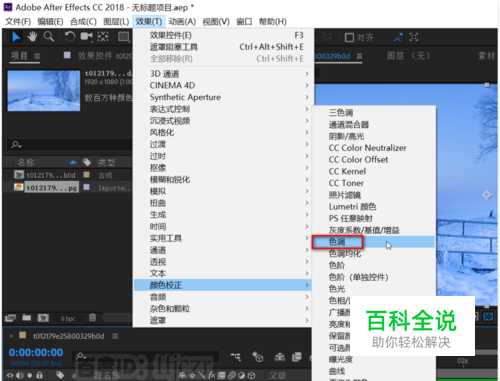Select the Selection arrow tool
Viewport: 500px width, 381px height.
pos(16,37)
